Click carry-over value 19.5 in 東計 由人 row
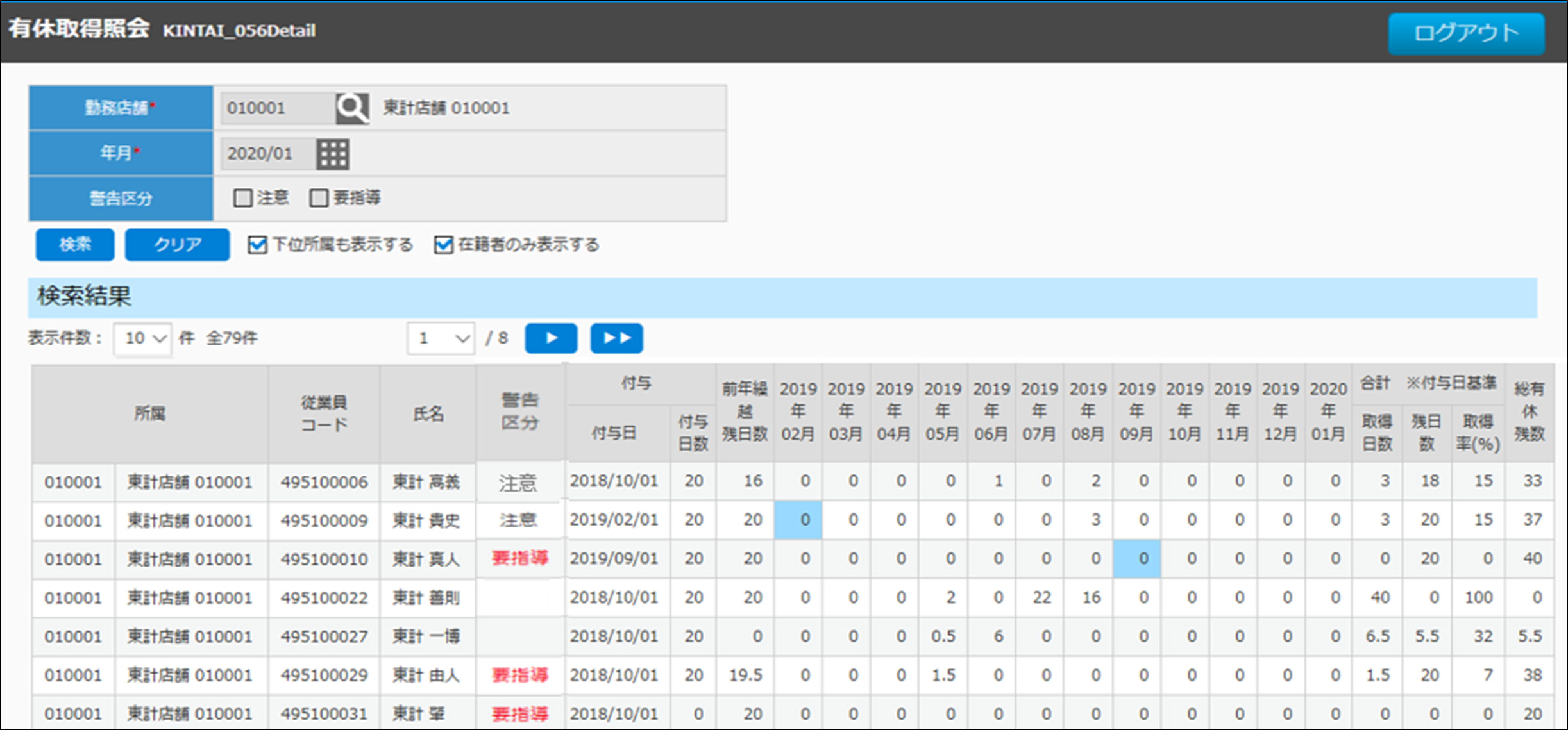 click(745, 675)
